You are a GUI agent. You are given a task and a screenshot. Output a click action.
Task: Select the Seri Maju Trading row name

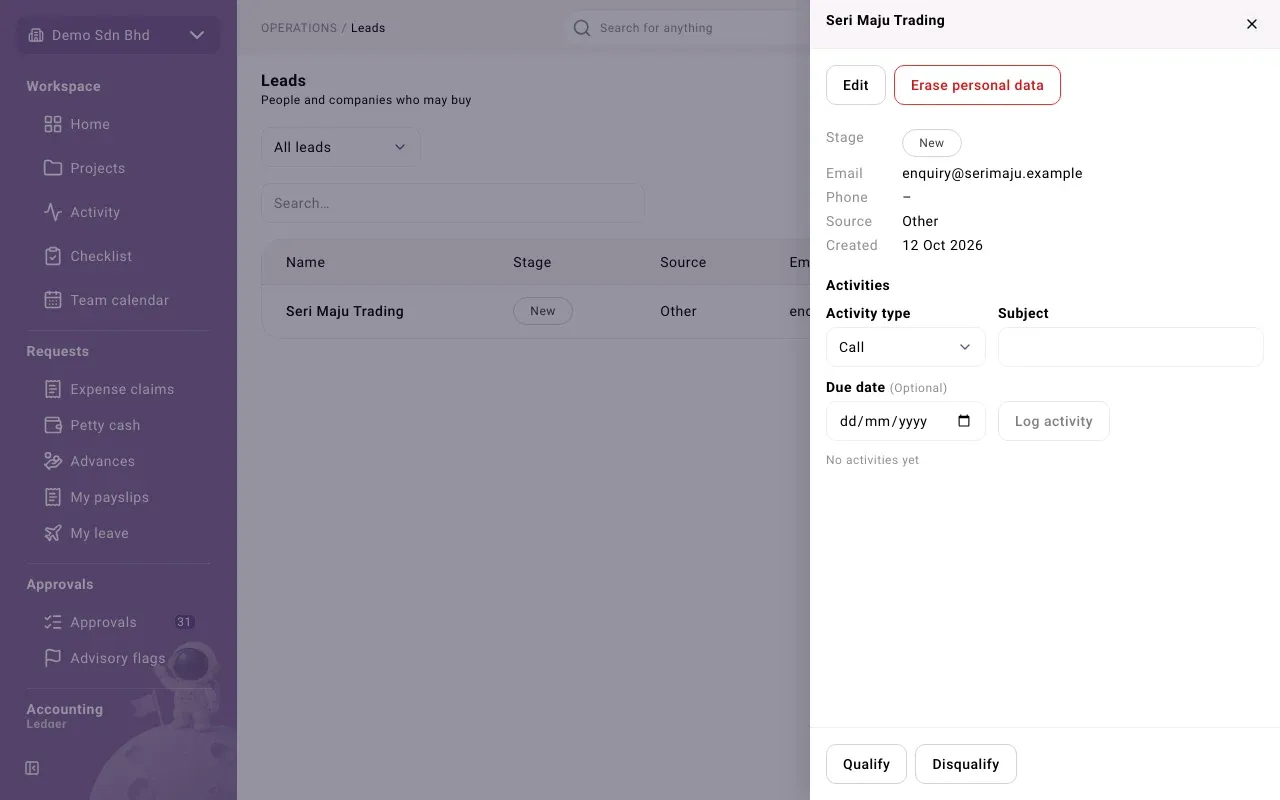(x=345, y=311)
